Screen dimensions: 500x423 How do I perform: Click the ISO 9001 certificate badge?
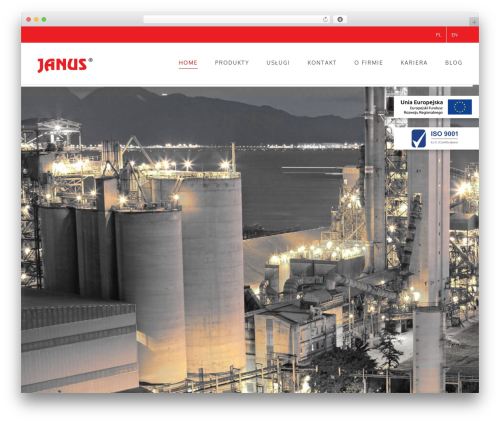pos(436,138)
